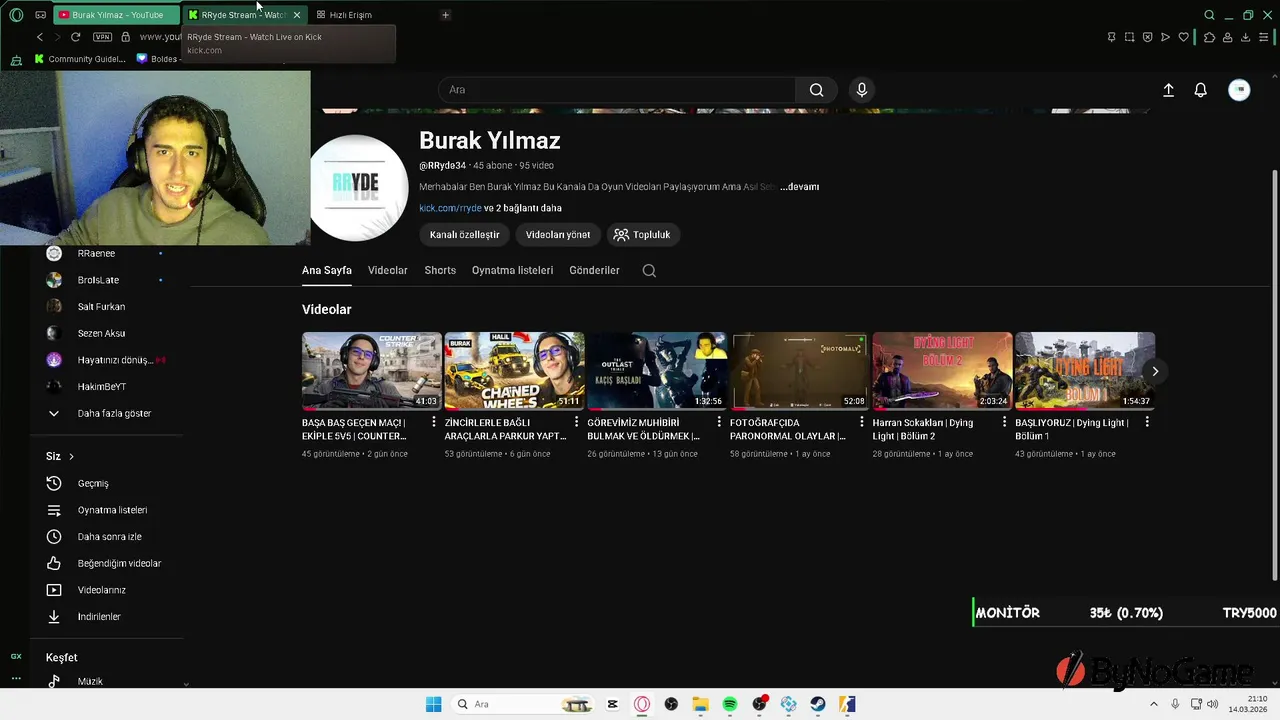Click the Opera snapshot tool icon
The height and width of the screenshot is (720, 1280).
coord(1129,37)
